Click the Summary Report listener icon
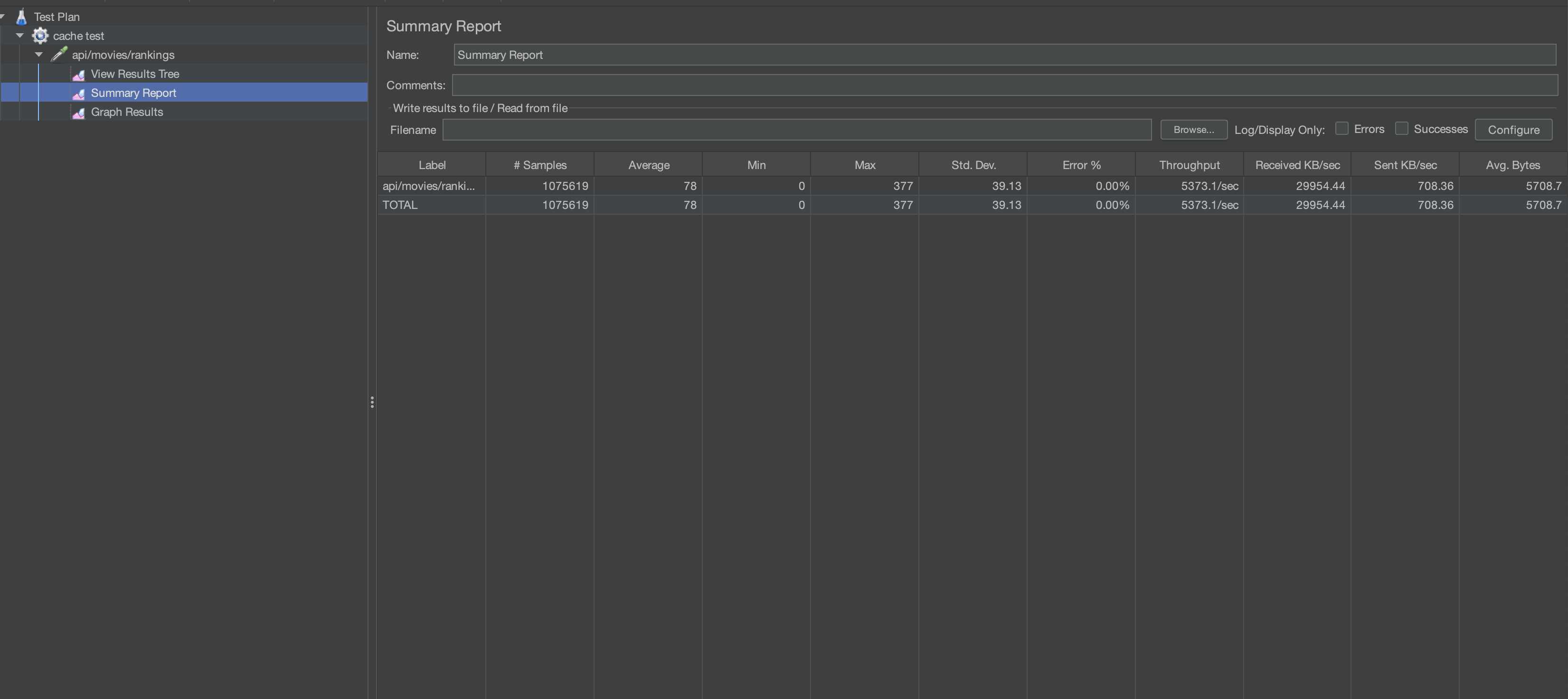This screenshot has width=1568, height=699. (78, 93)
